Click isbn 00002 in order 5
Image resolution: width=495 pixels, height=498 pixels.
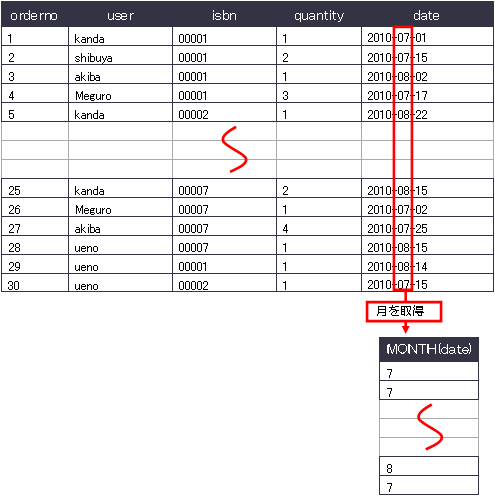[224, 112]
